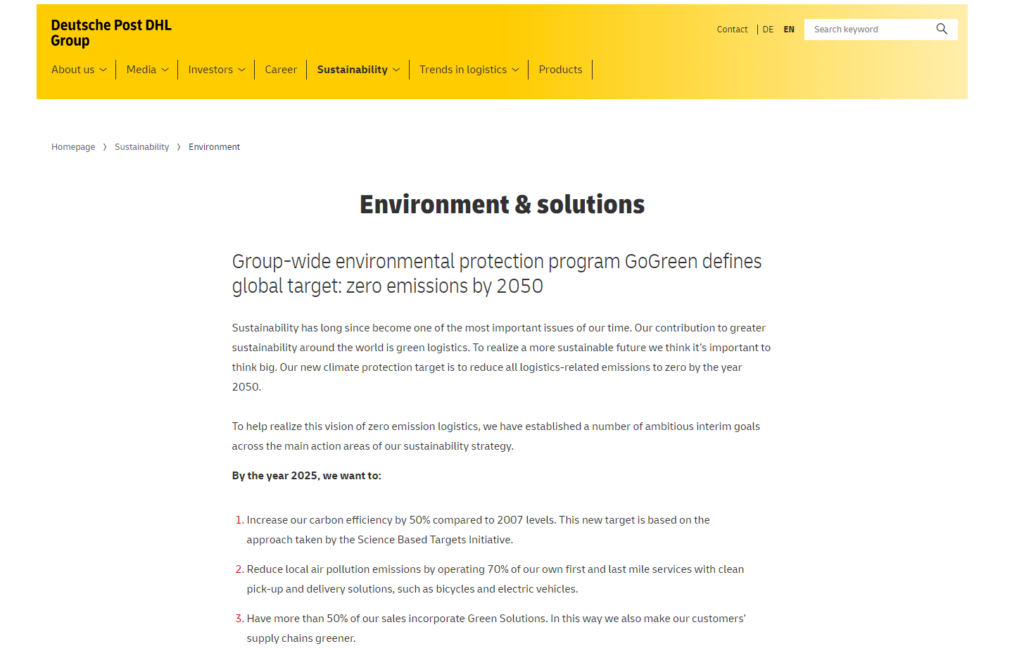Screen dimensions: 1024x651
Task: Click the search magnifier icon
Action: [x=941, y=29]
